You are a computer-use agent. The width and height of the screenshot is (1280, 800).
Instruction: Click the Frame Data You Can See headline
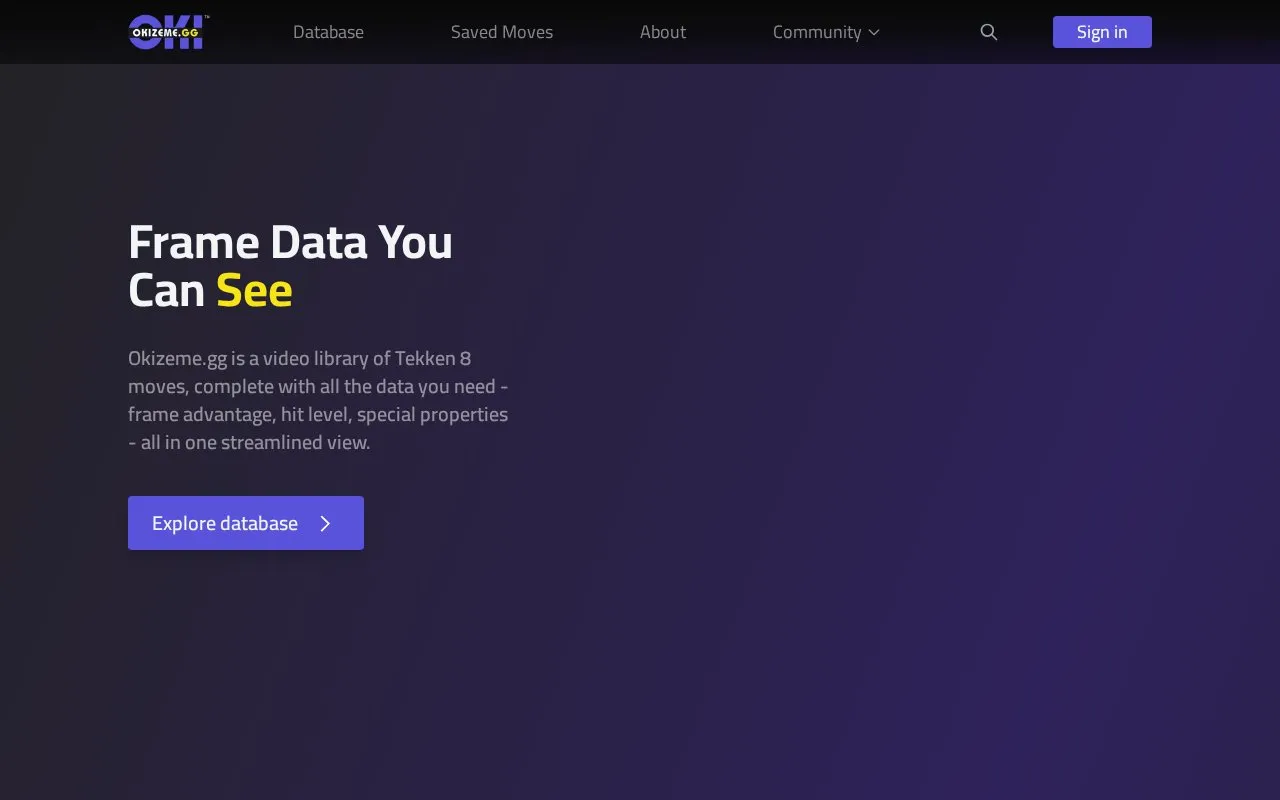coord(290,266)
